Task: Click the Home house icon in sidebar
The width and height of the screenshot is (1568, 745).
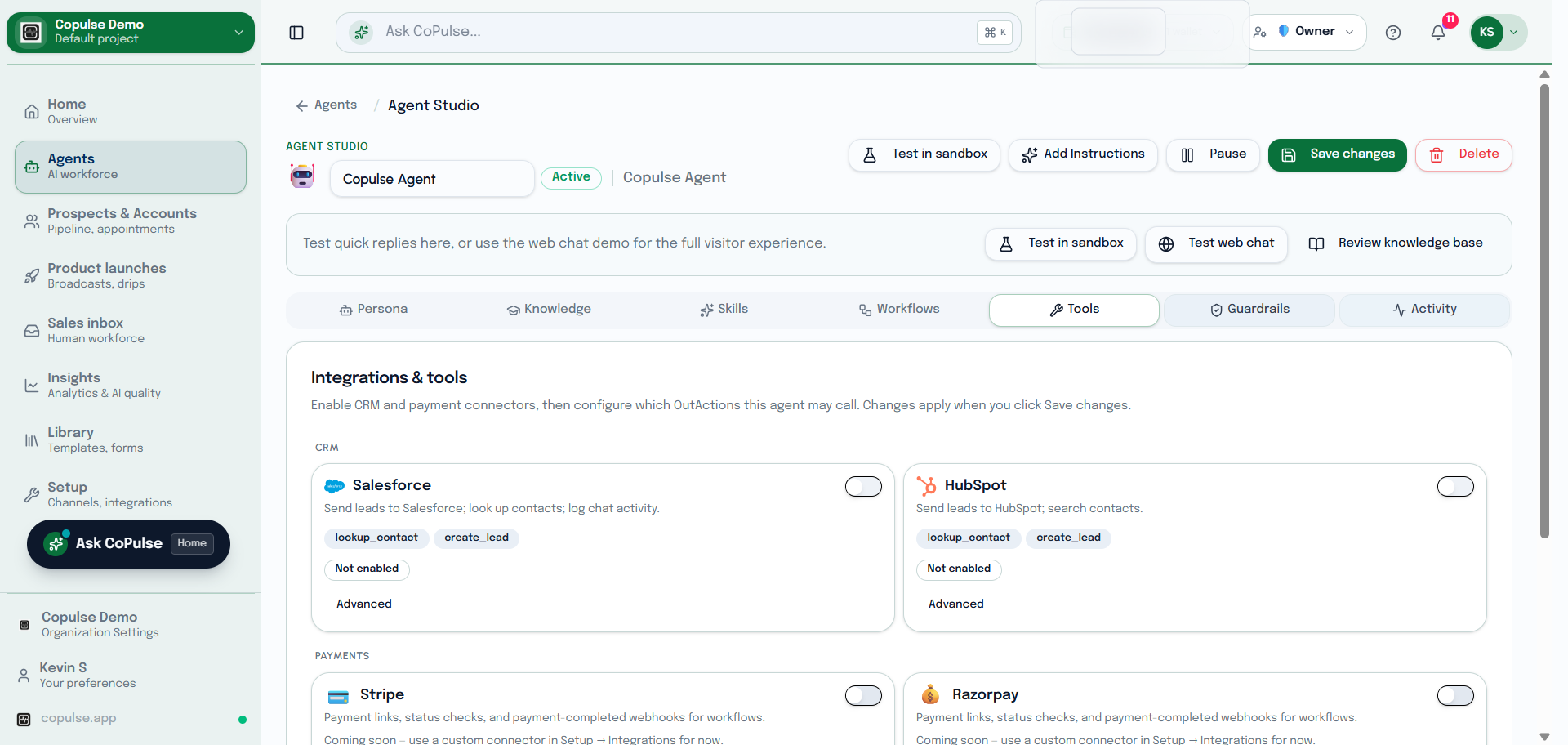Action: (31, 111)
